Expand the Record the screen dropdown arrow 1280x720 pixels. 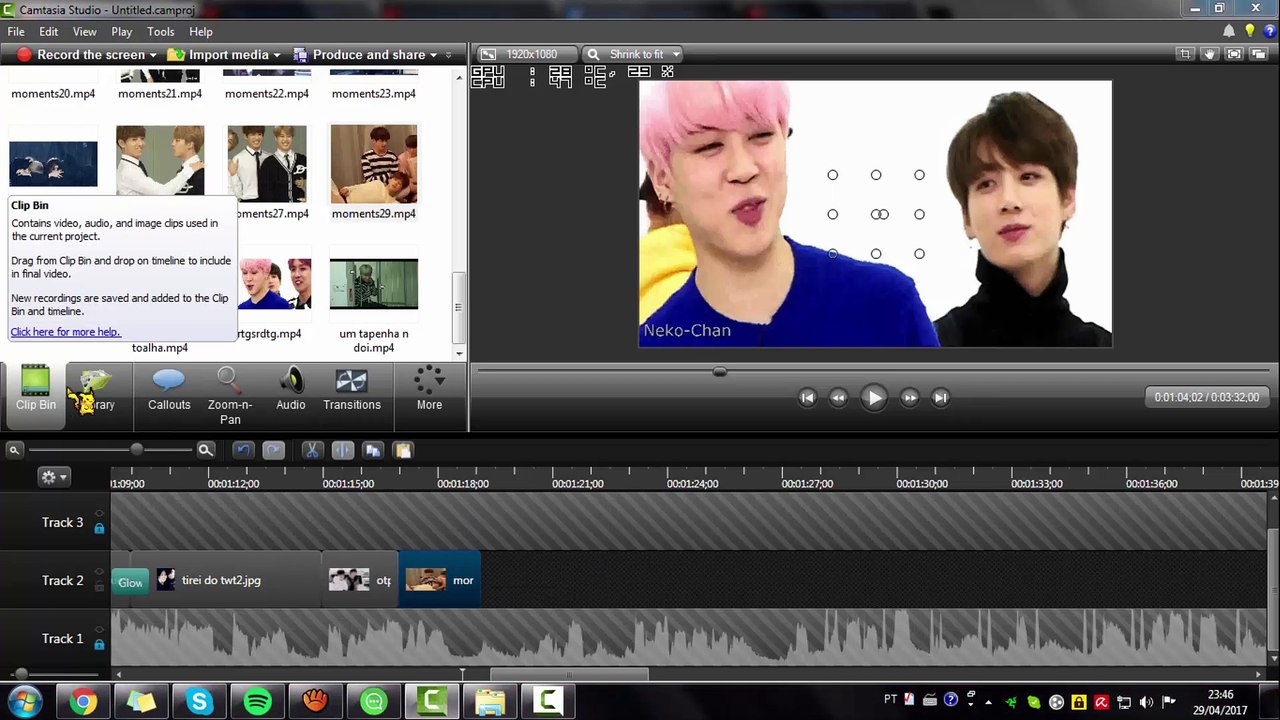click(x=153, y=55)
